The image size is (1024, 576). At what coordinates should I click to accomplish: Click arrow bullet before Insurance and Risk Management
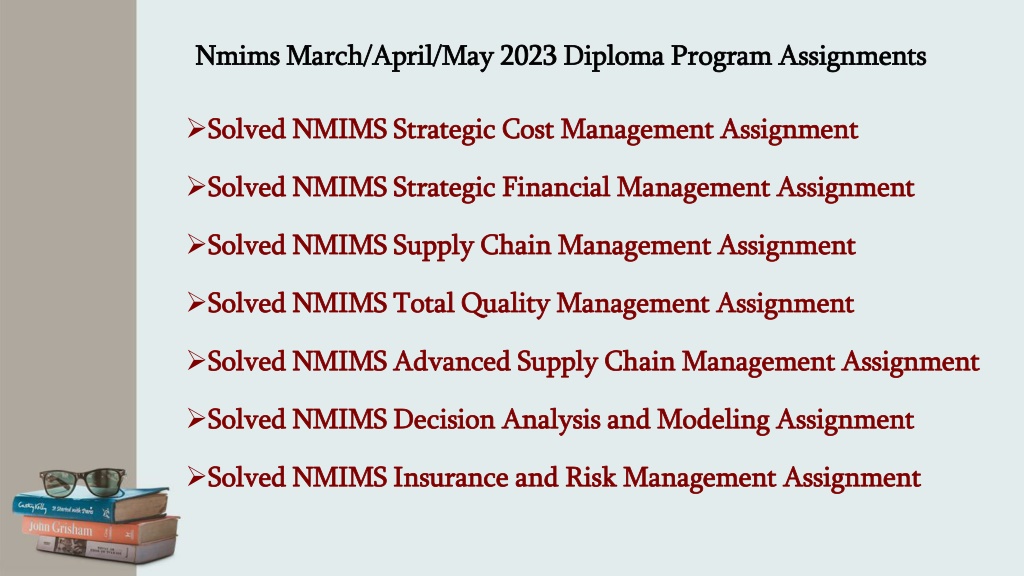[197, 476]
